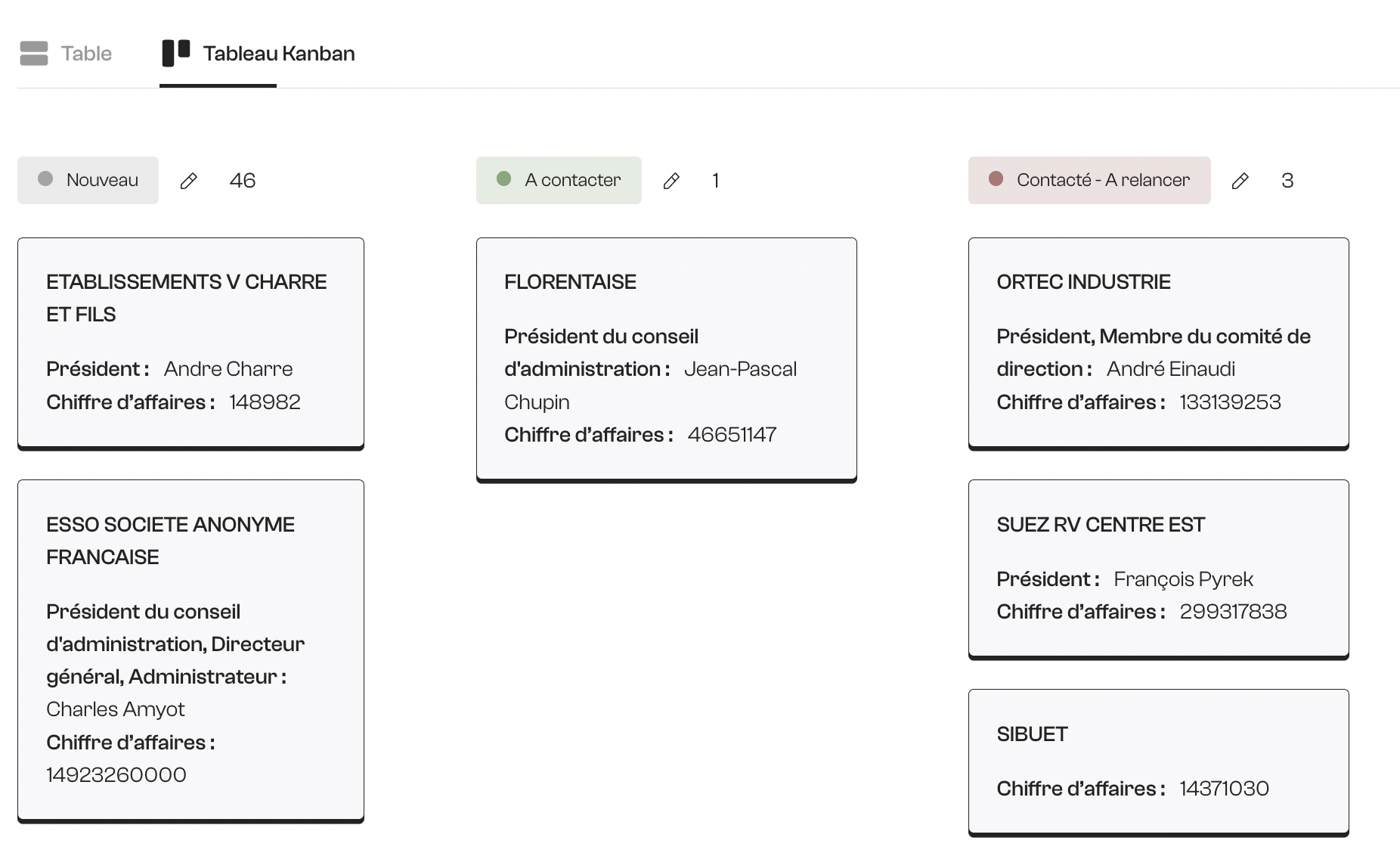Select the Table view icon
1400x850 pixels.
(34, 53)
